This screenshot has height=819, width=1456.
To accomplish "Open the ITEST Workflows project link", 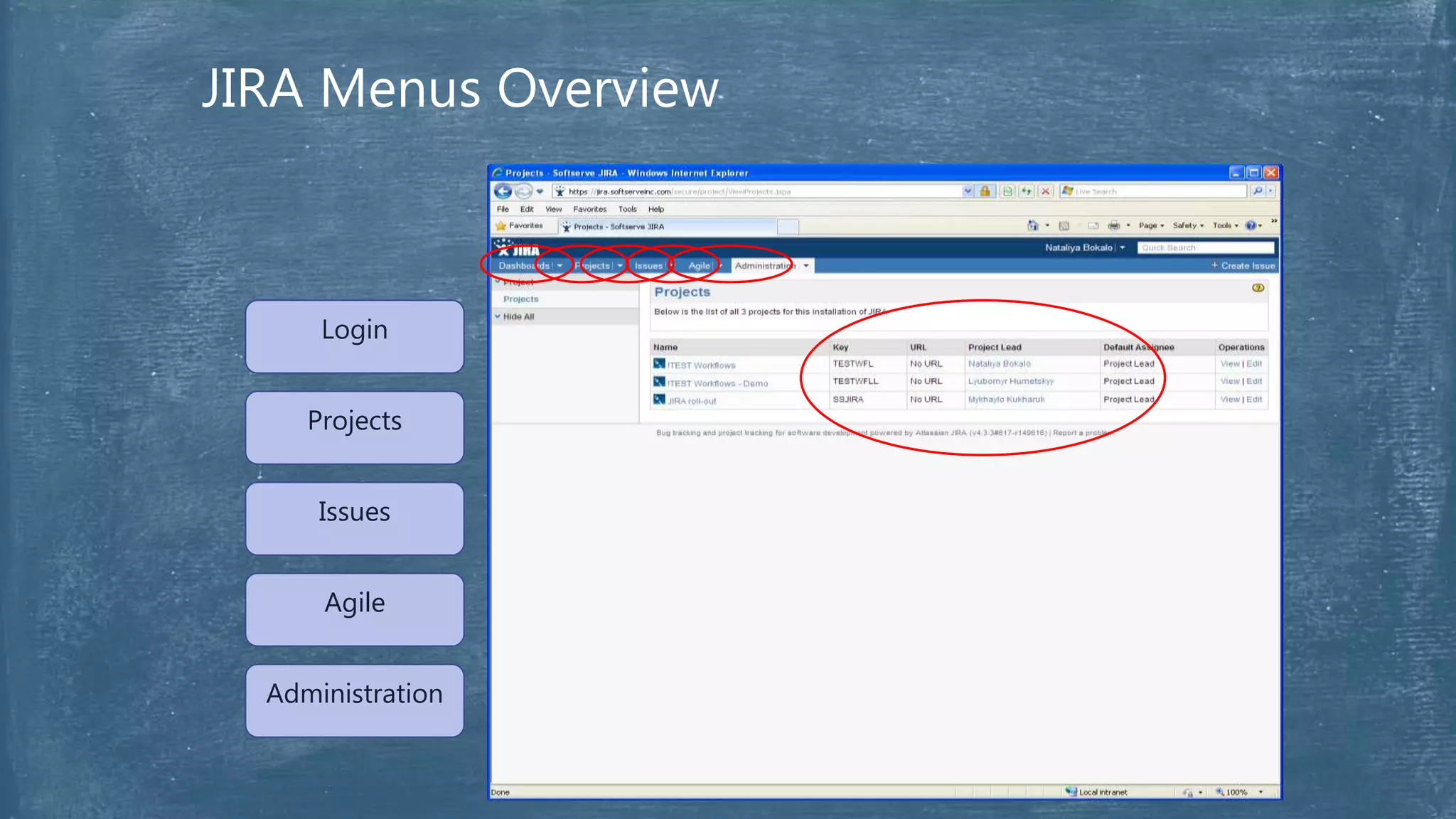I will pos(701,365).
